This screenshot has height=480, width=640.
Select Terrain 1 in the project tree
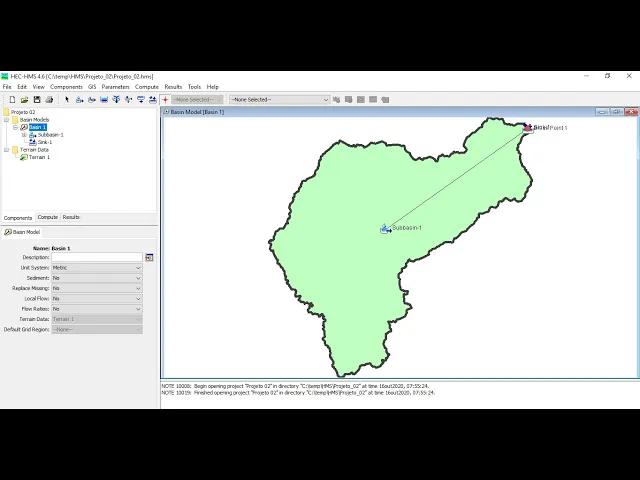[39, 157]
